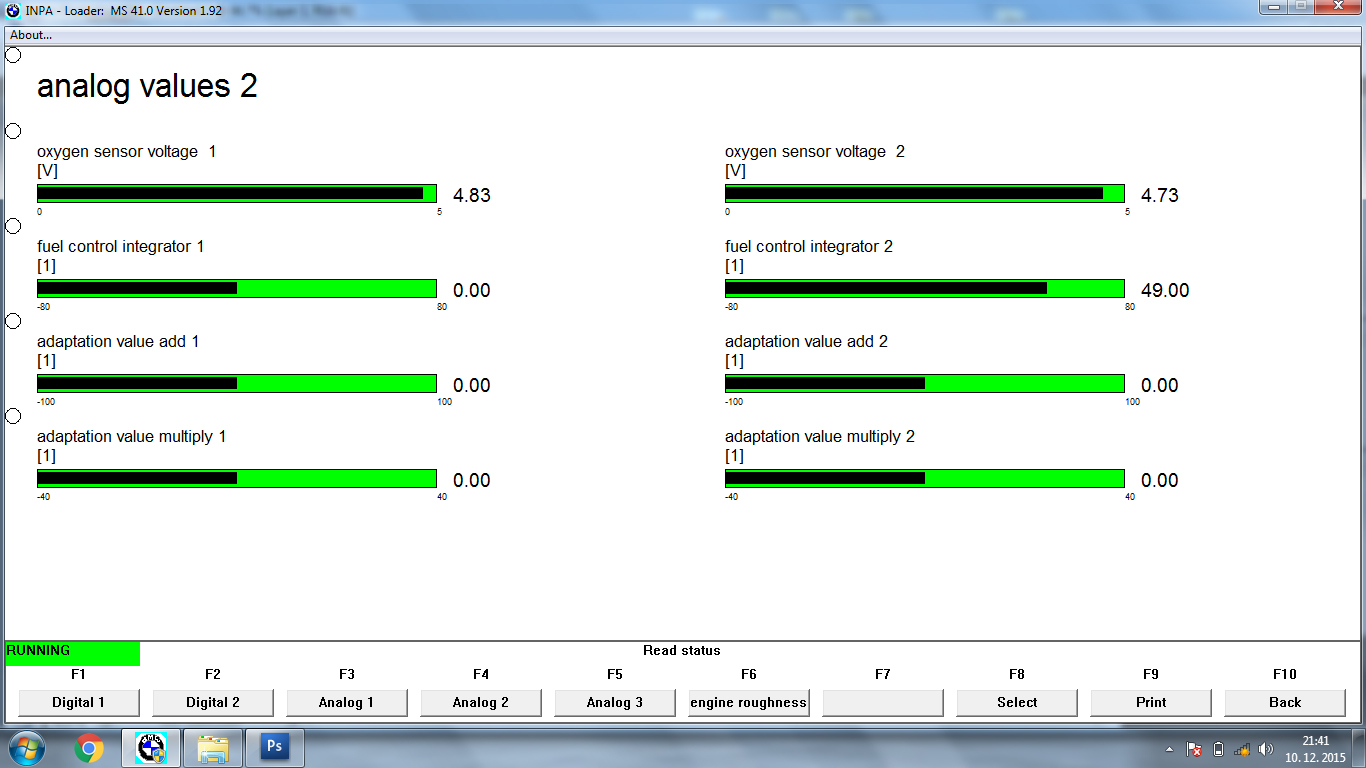Click the Digital 1 button
Image resolution: width=1366 pixels, height=768 pixels.
point(79,703)
